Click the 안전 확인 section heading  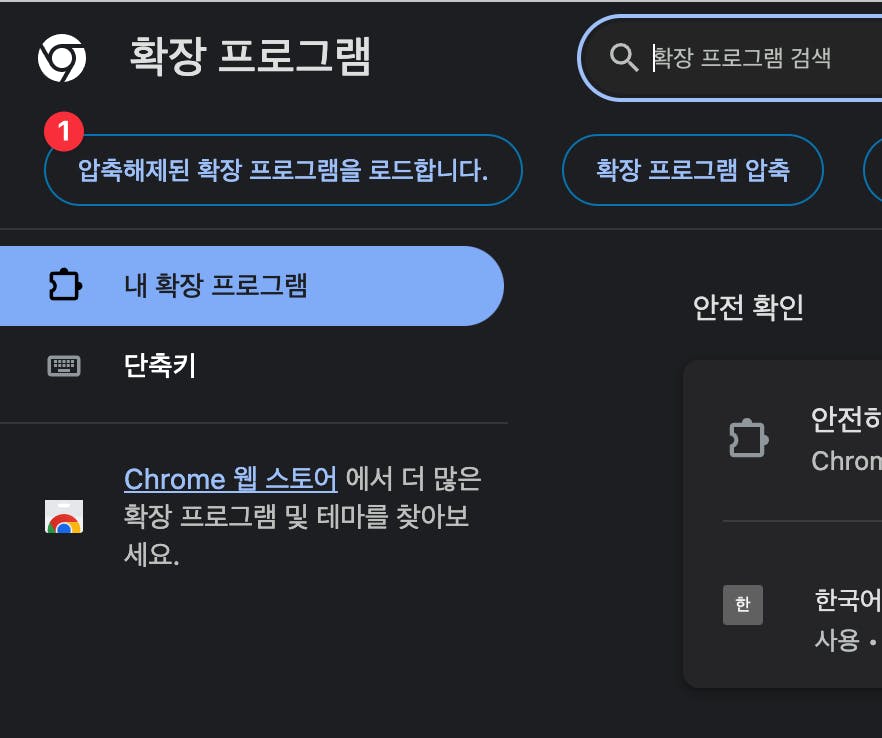[x=748, y=307]
